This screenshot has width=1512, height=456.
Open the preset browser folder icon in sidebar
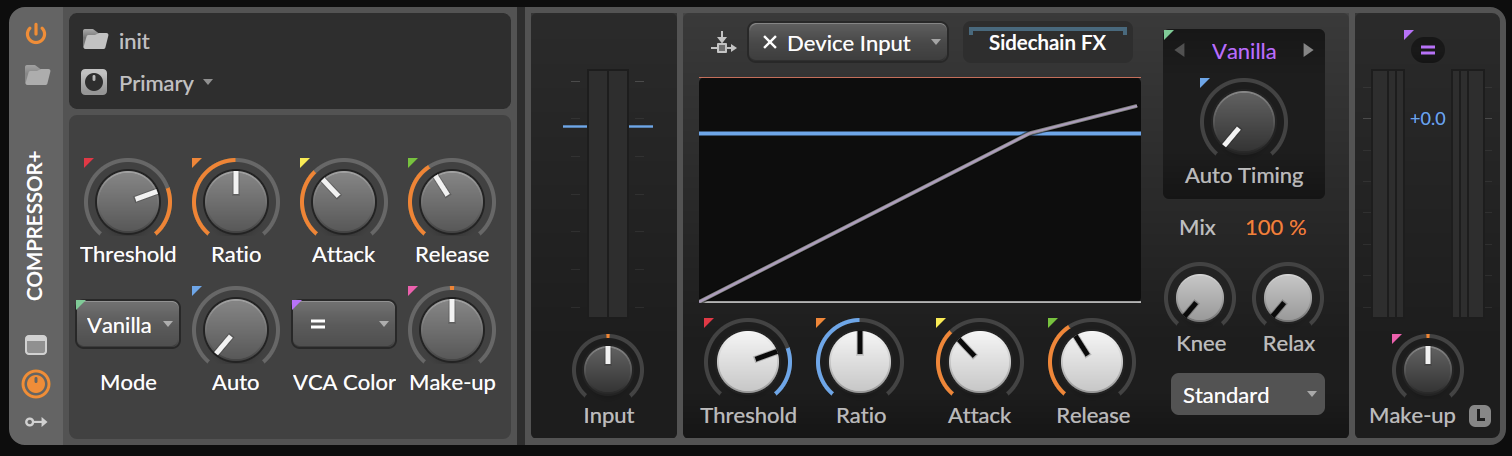click(x=37, y=75)
